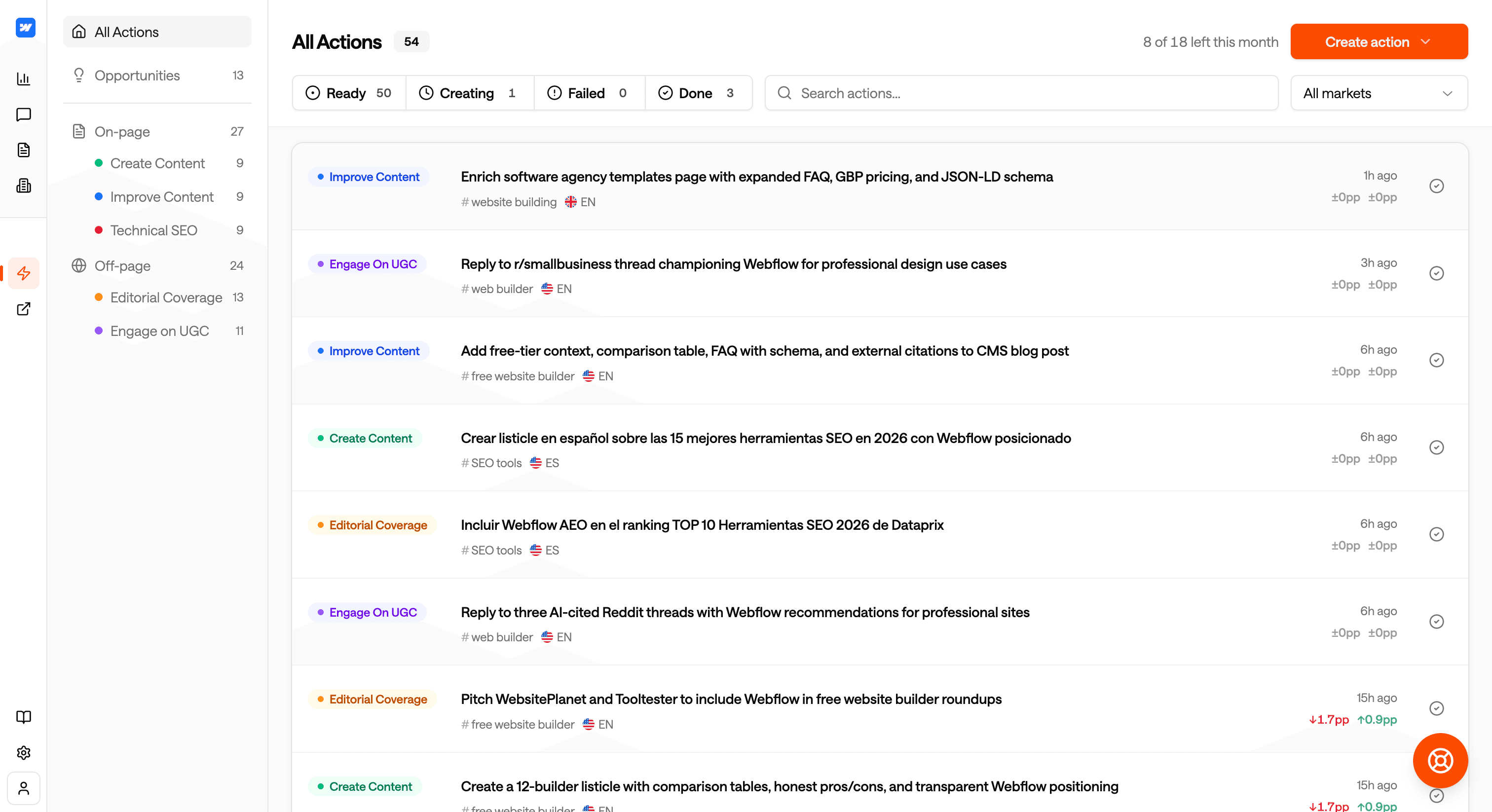The height and width of the screenshot is (812, 1492).
Task: Click the external link icon in the sidebar
Action: 24,309
